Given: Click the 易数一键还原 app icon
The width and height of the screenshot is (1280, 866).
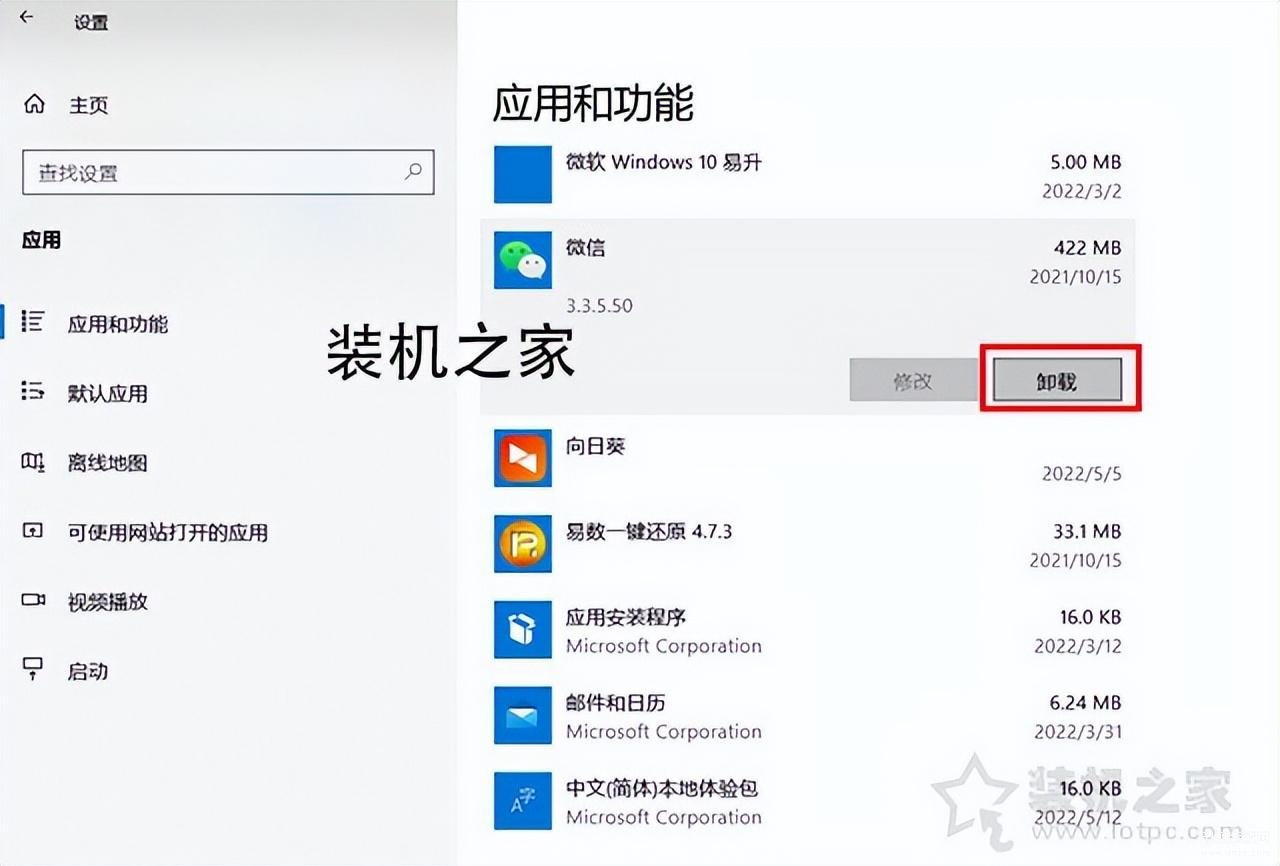Looking at the screenshot, I should coord(523,544).
